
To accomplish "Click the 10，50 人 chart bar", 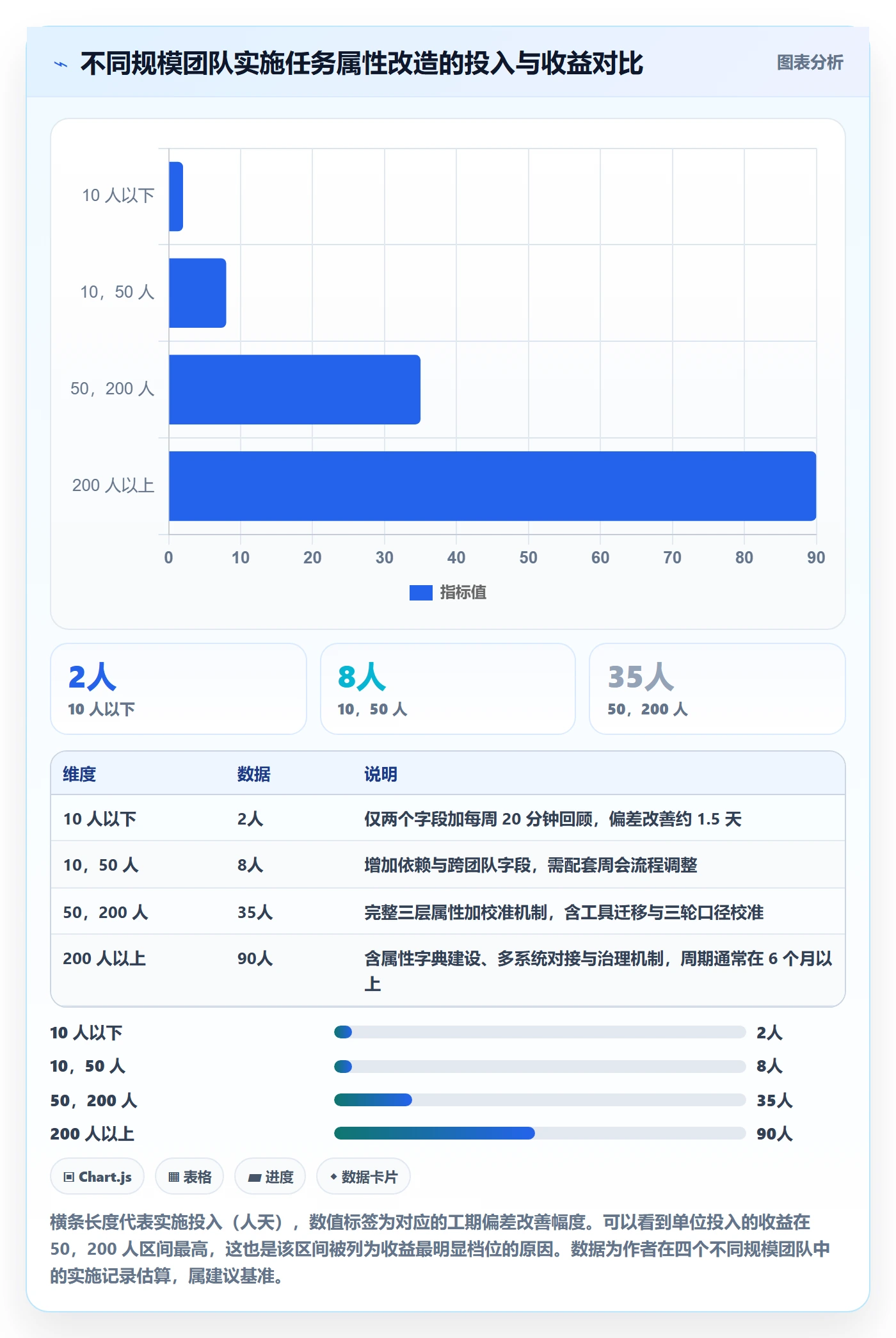I will (198, 293).
